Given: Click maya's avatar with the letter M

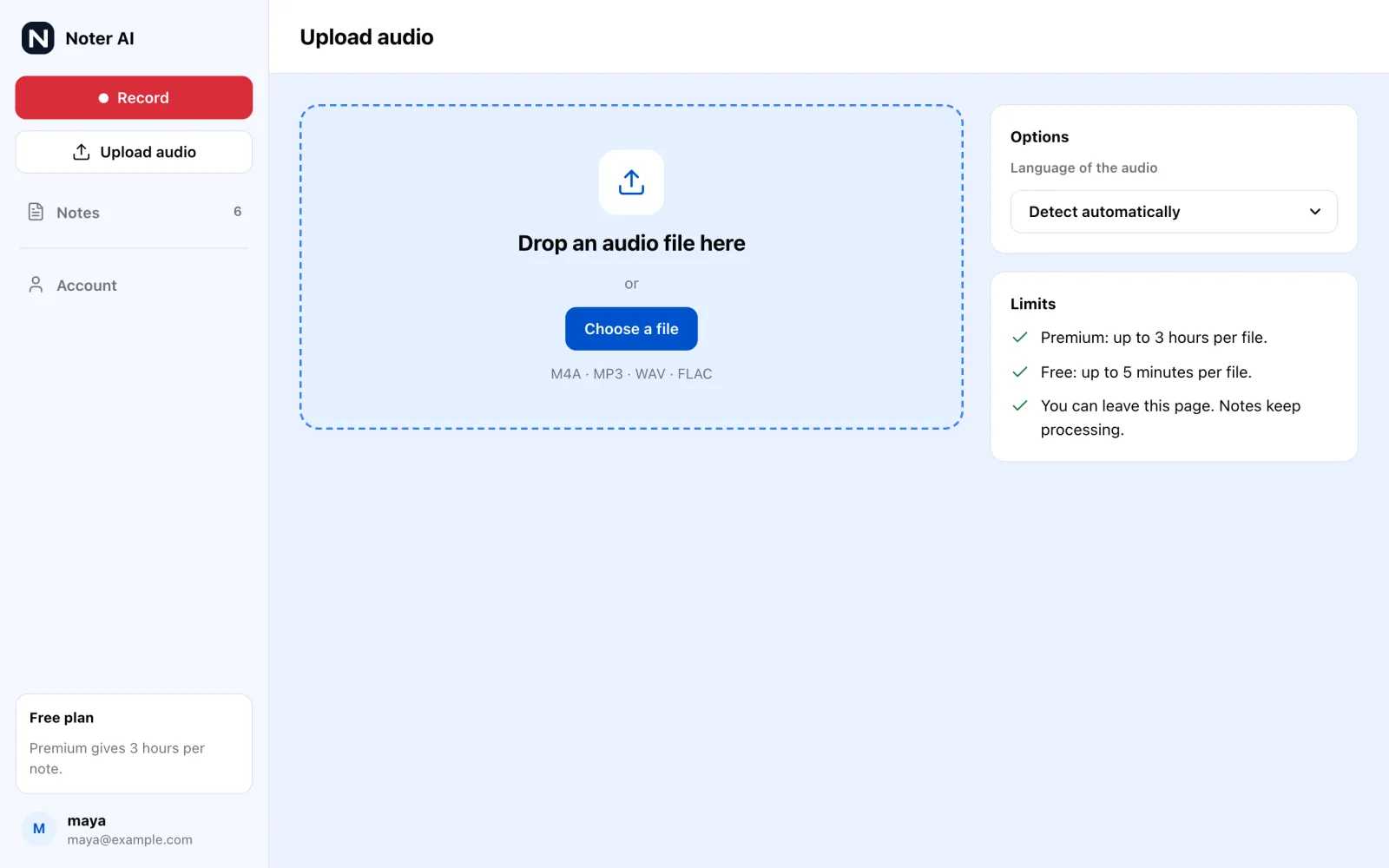Looking at the screenshot, I should point(39,829).
